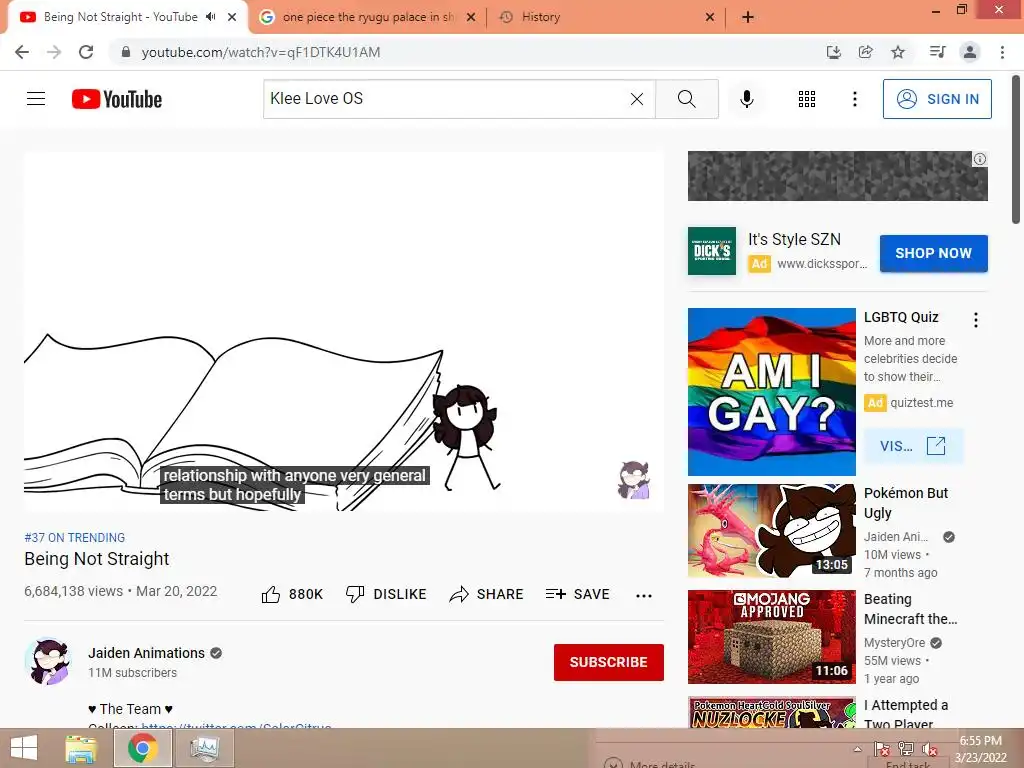Viewport: 1024px width, 768px height.
Task: Open more actions ellipsis below video
Action: tap(644, 595)
